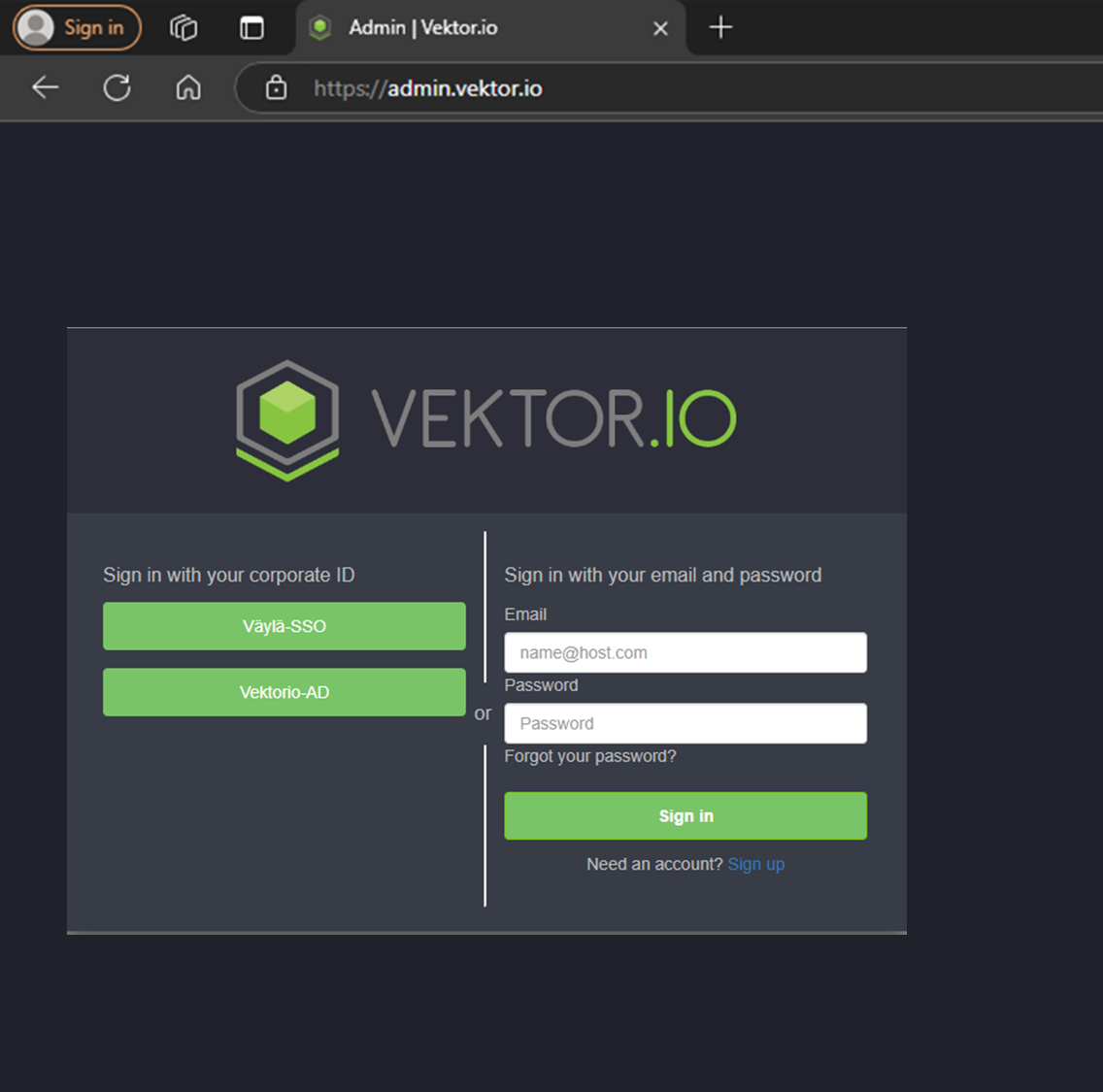Click the Vektor.io cube logo
Viewport: 1103px width, 1092px height.
coord(287,419)
